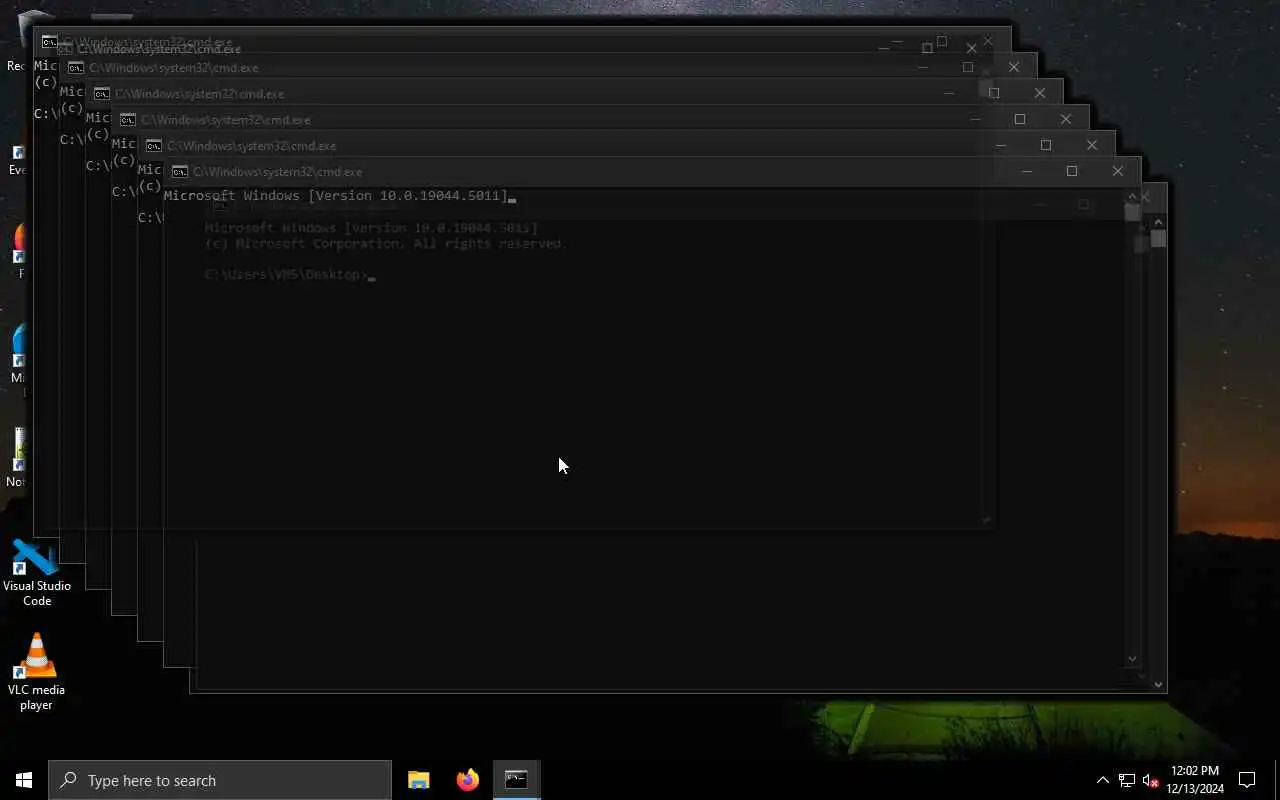Screen dimensions: 1280x800
Task: Open the network status tray icon
Action: [x=1127, y=780]
